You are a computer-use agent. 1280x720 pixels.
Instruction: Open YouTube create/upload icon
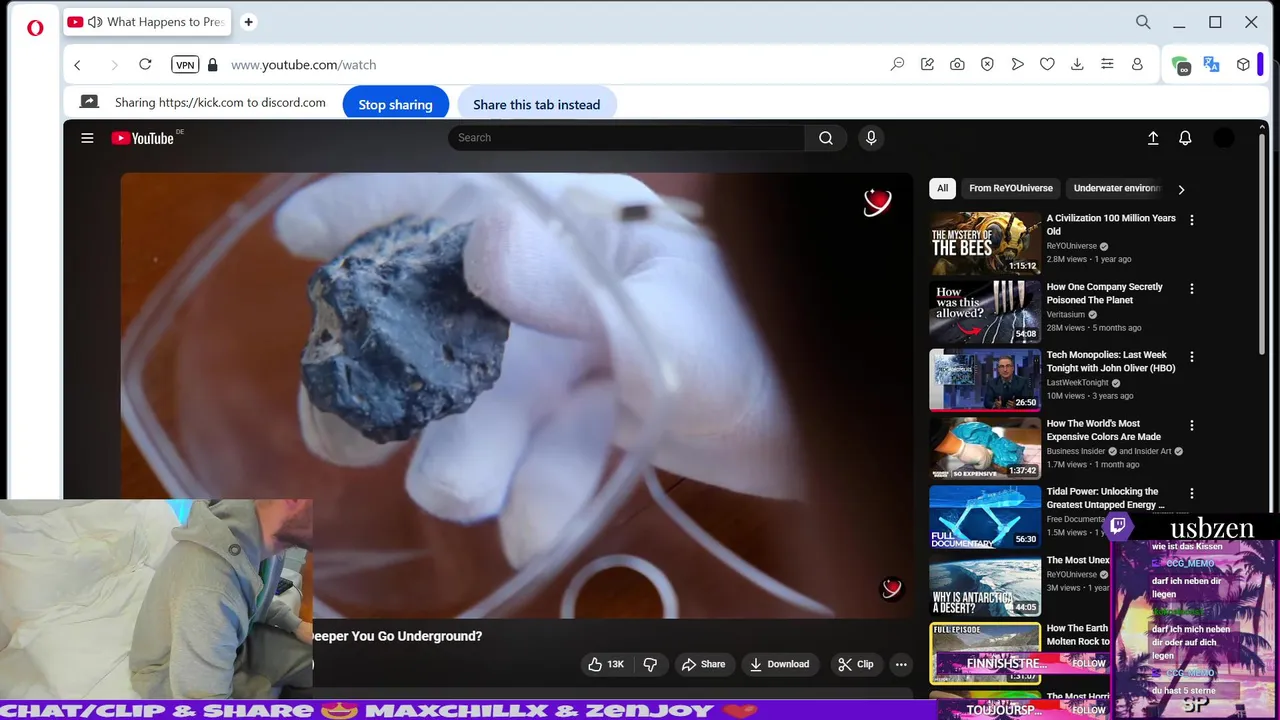1153,138
